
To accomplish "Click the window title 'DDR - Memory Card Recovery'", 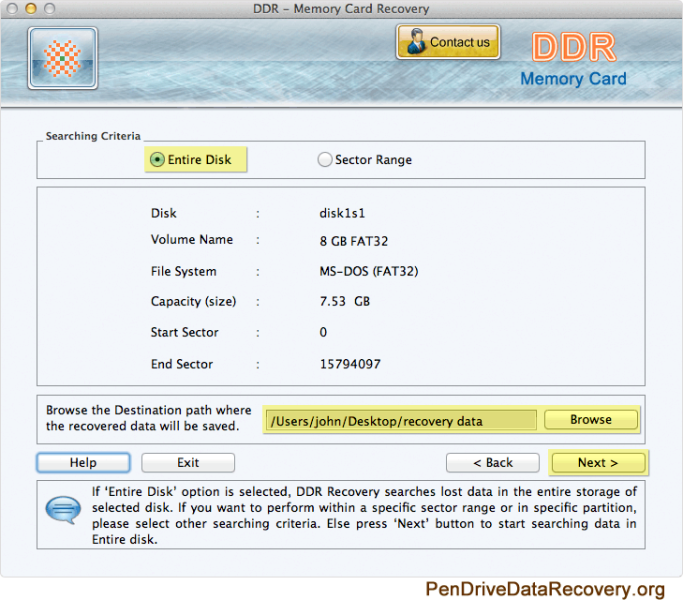I will pos(341,9).
